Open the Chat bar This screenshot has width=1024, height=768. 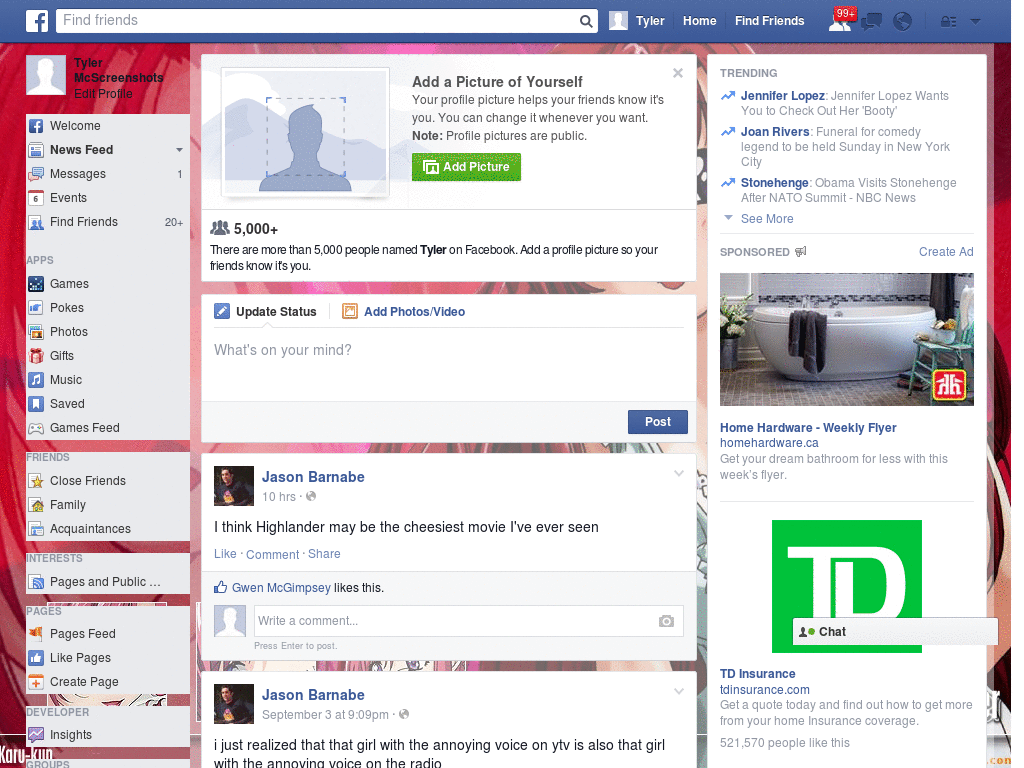(895, 632)
